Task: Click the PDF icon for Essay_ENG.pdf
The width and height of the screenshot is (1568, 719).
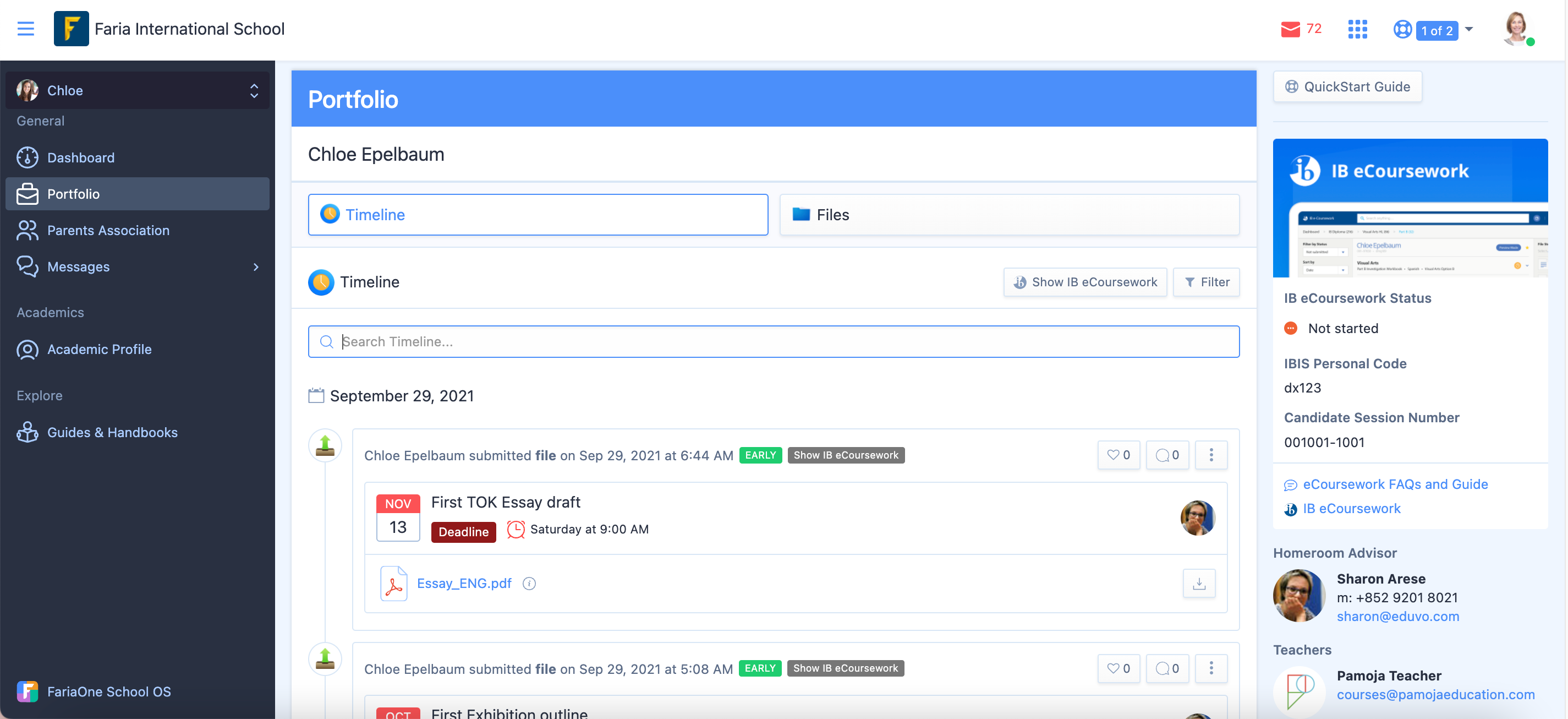Action: click(393, 583)
